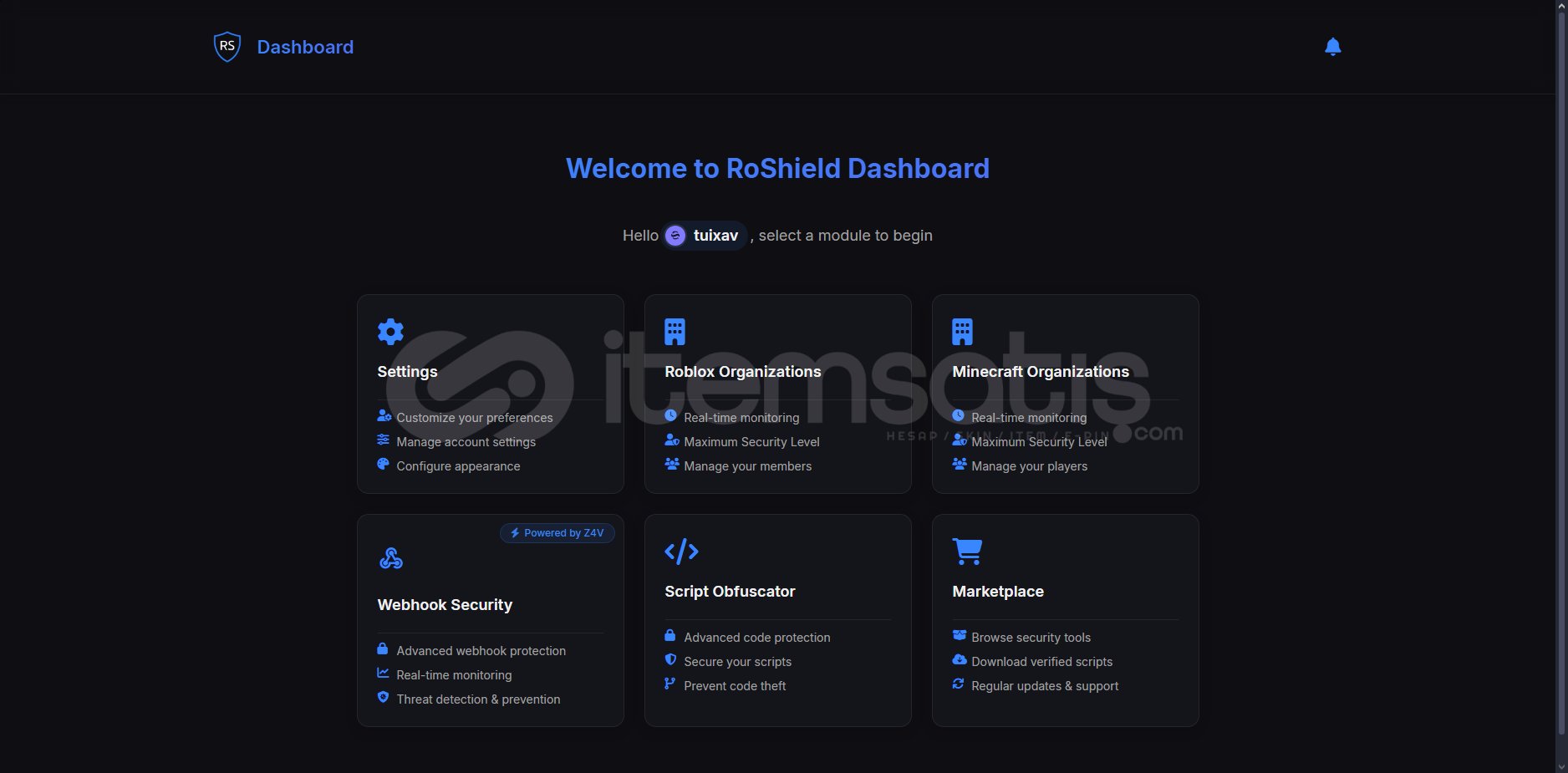Open the Dashboard header link
The height and width of the screenshot is (773, 1568).
305,47
